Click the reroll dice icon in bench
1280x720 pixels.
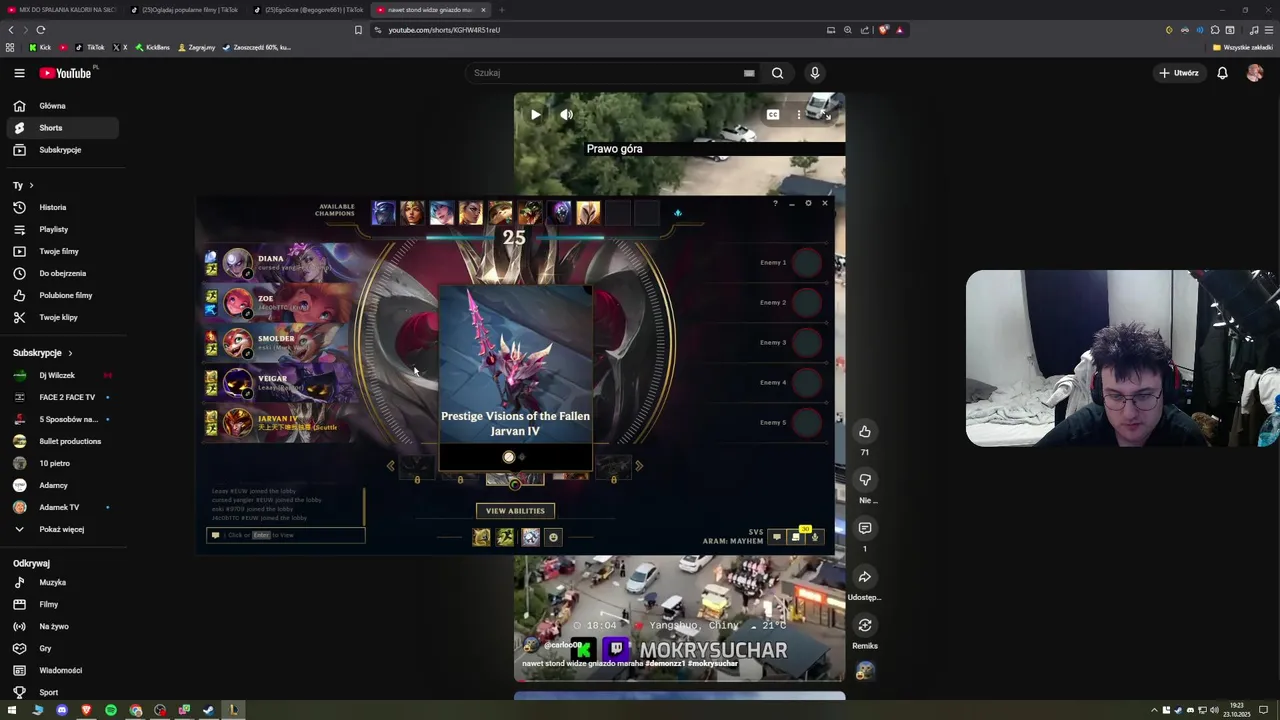(677, 213)
